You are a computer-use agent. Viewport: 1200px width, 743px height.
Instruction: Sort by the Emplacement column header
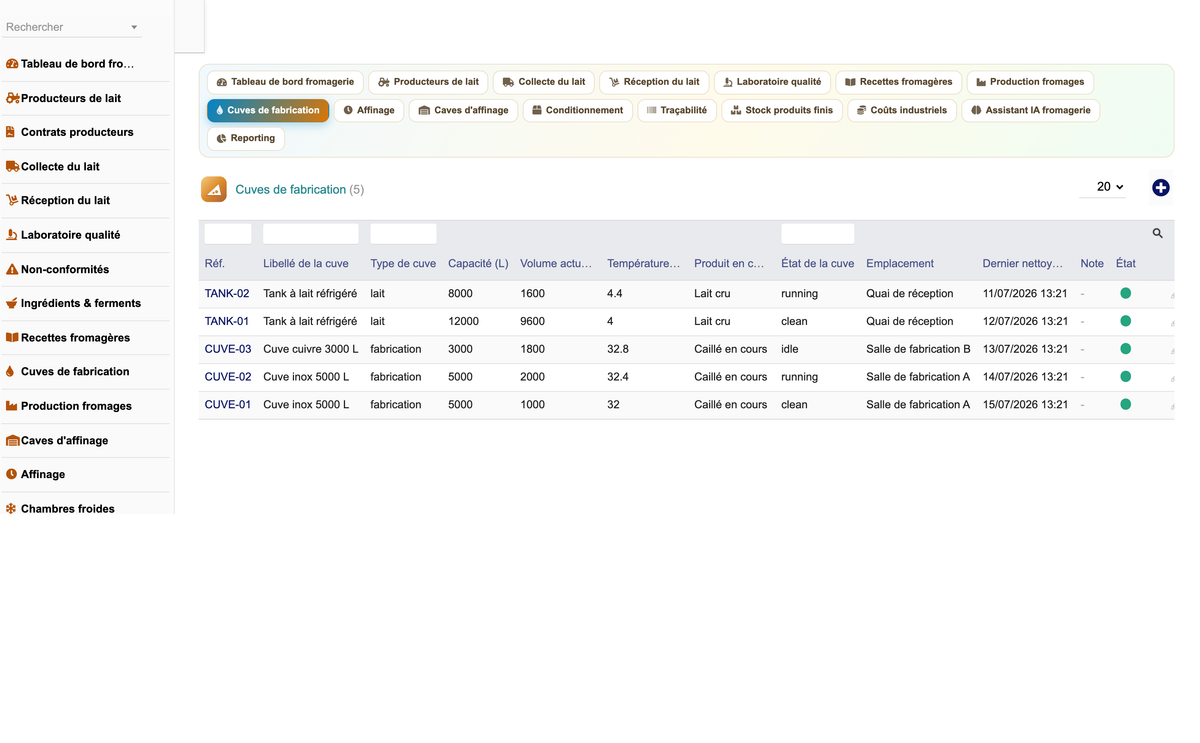[x=900, y=264]
